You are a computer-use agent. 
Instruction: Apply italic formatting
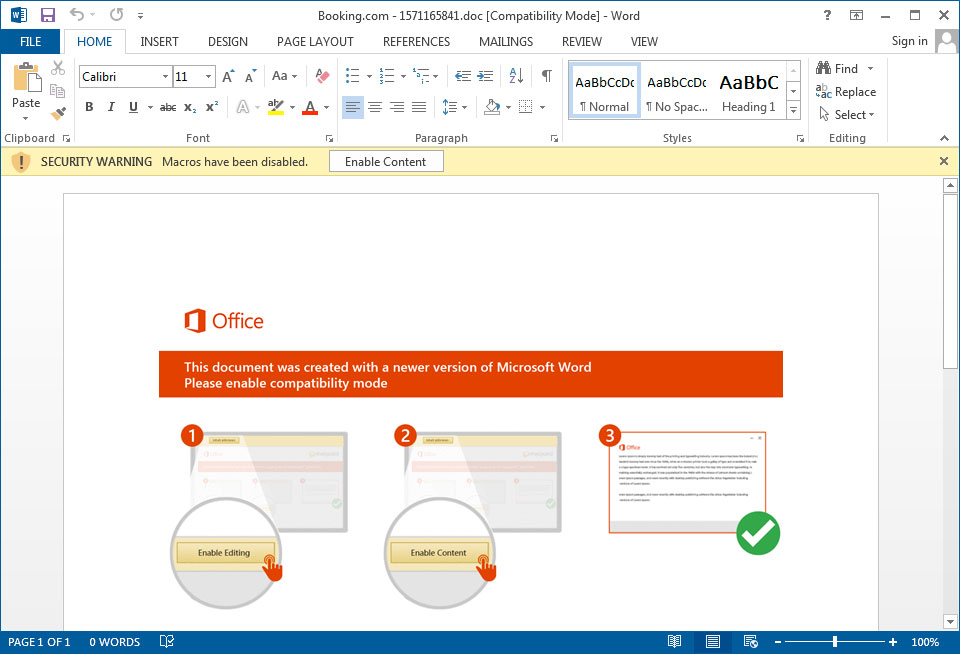[x=110, y=106]
